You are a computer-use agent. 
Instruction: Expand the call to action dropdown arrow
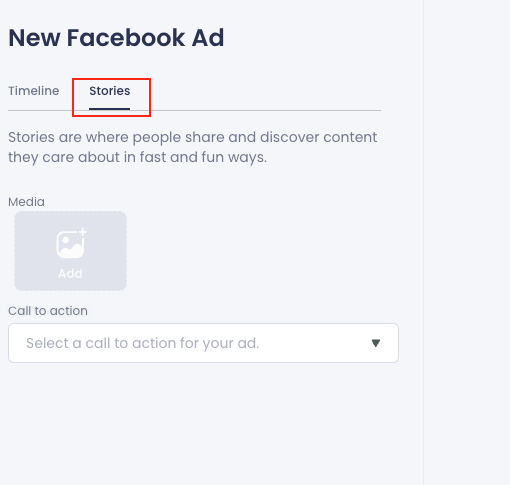[376, 343]
